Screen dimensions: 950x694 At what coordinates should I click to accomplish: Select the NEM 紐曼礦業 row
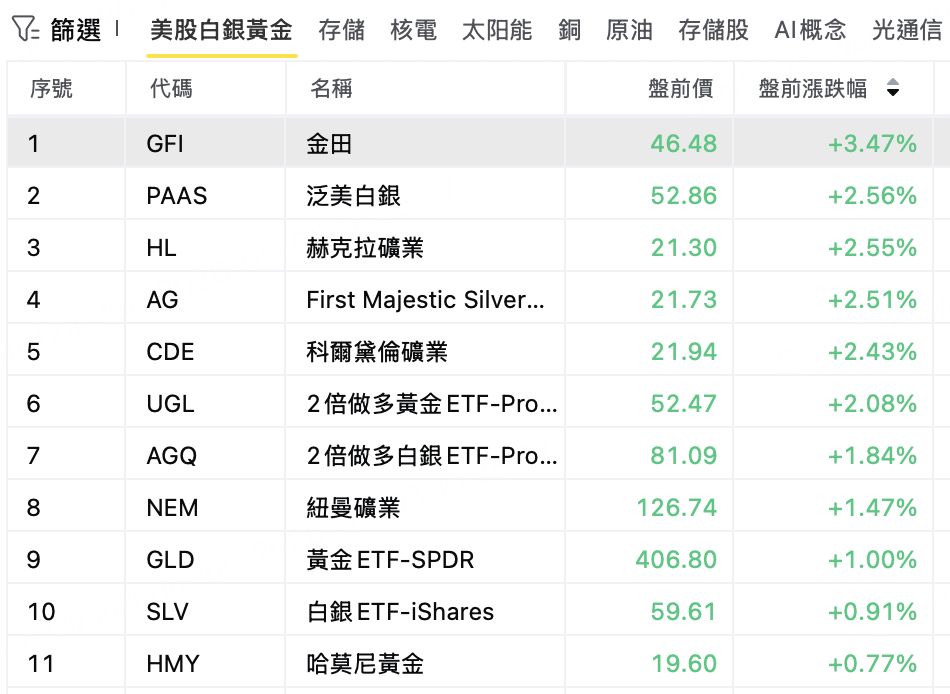470,507
